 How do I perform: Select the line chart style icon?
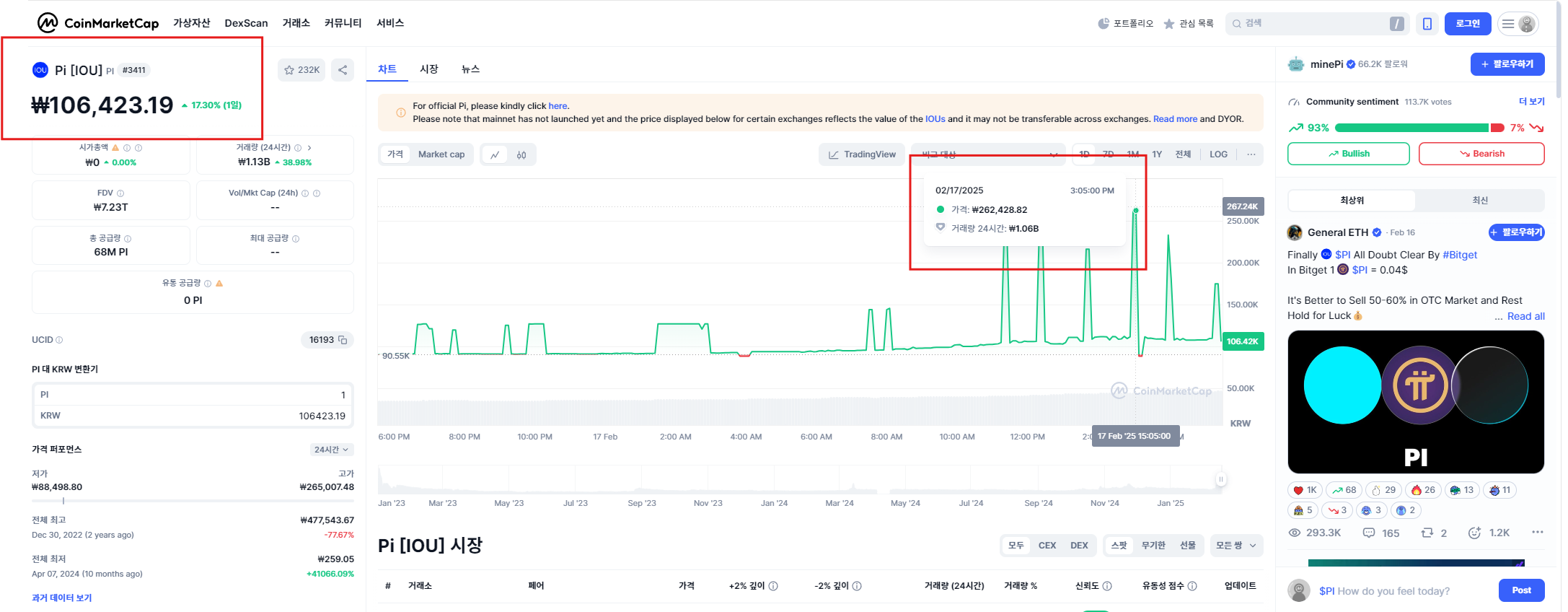(495, 154)
